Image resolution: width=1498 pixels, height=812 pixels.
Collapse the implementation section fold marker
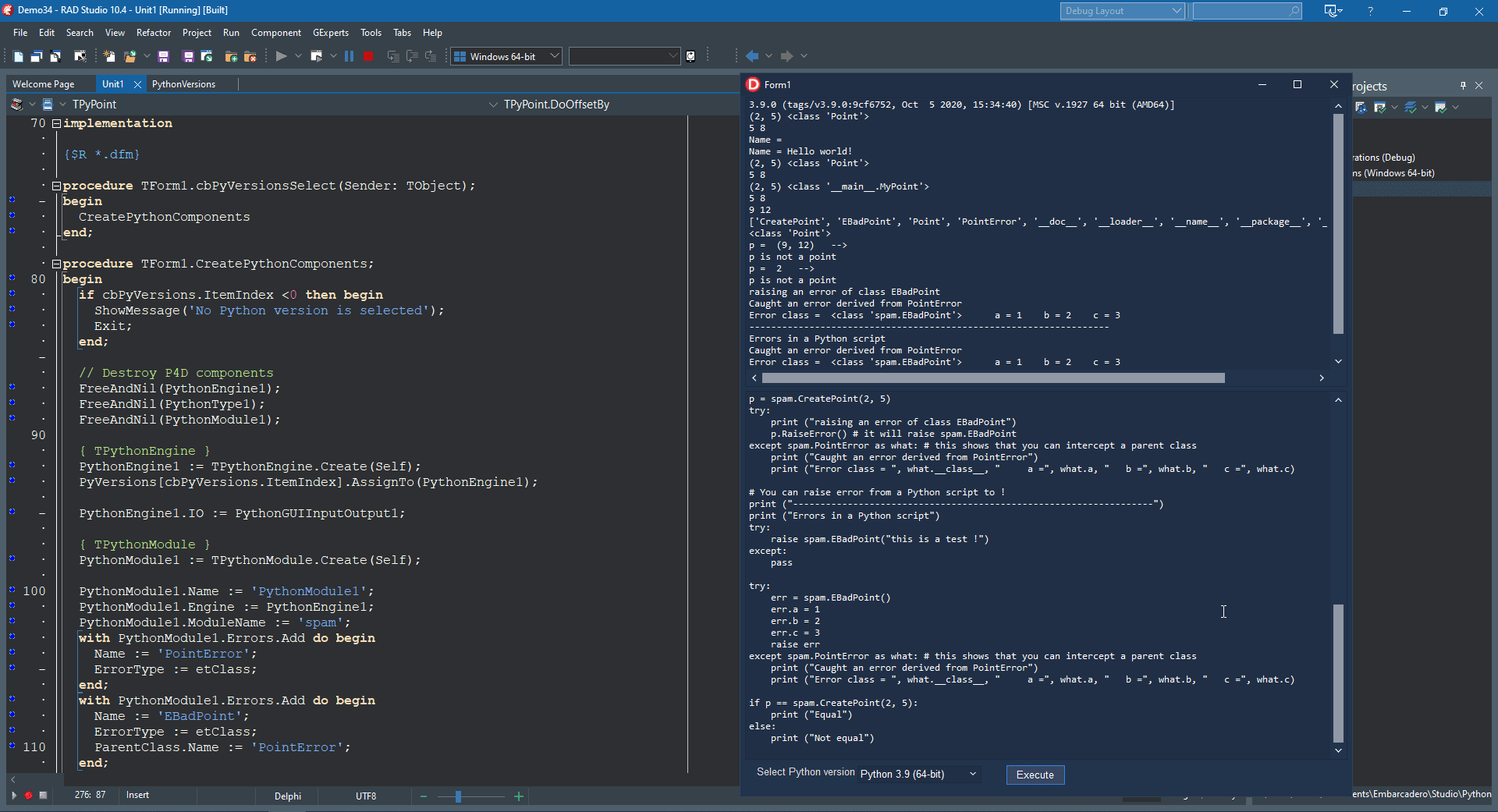tap(56, 123)
